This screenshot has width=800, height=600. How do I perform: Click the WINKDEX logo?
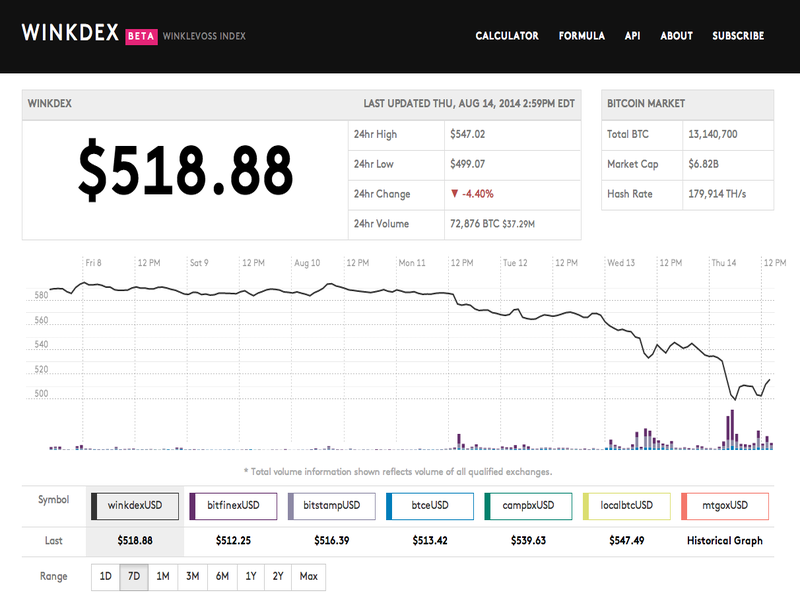coord(70,34)
